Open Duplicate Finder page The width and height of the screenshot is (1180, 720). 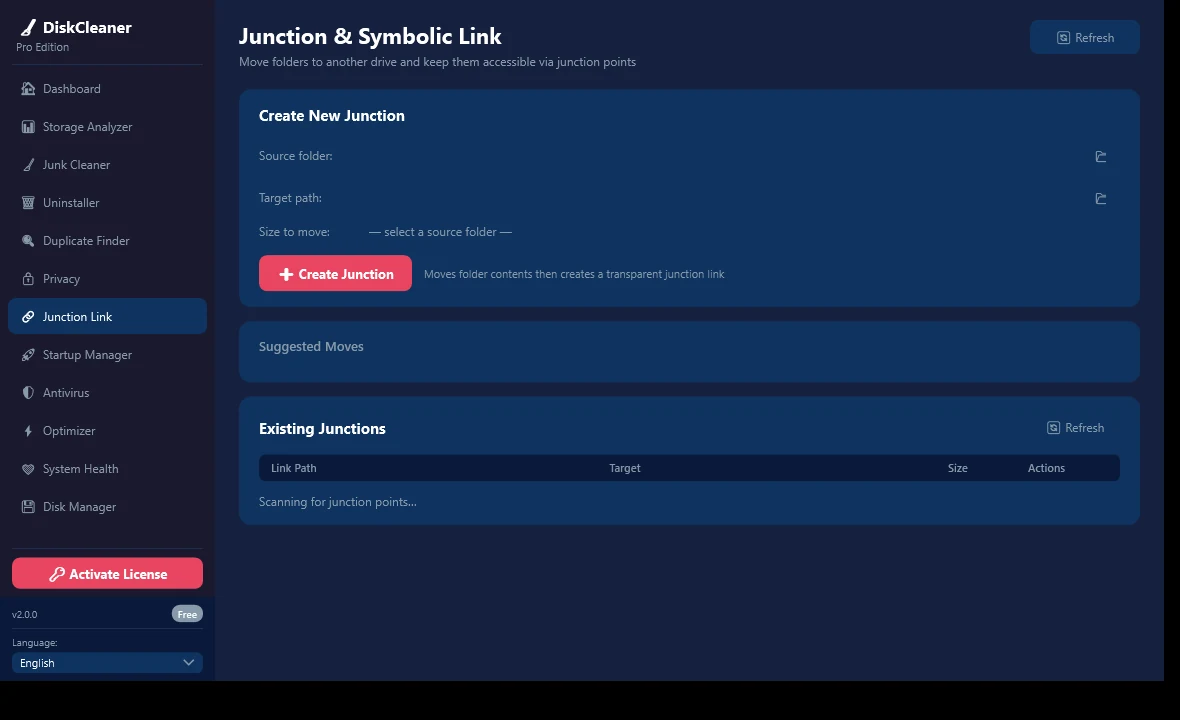pyautogui.click(x=107, y=241)
